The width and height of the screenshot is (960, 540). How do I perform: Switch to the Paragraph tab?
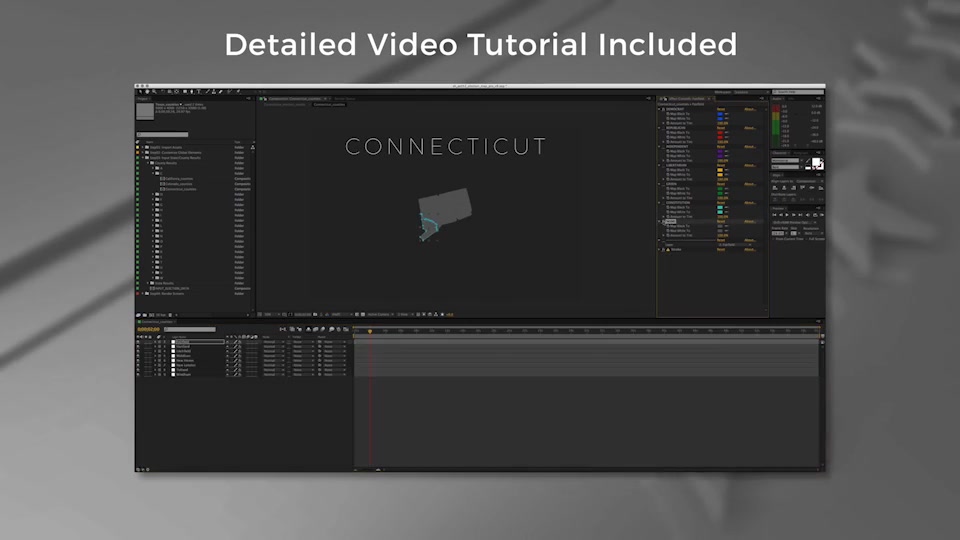coord(801,153)
